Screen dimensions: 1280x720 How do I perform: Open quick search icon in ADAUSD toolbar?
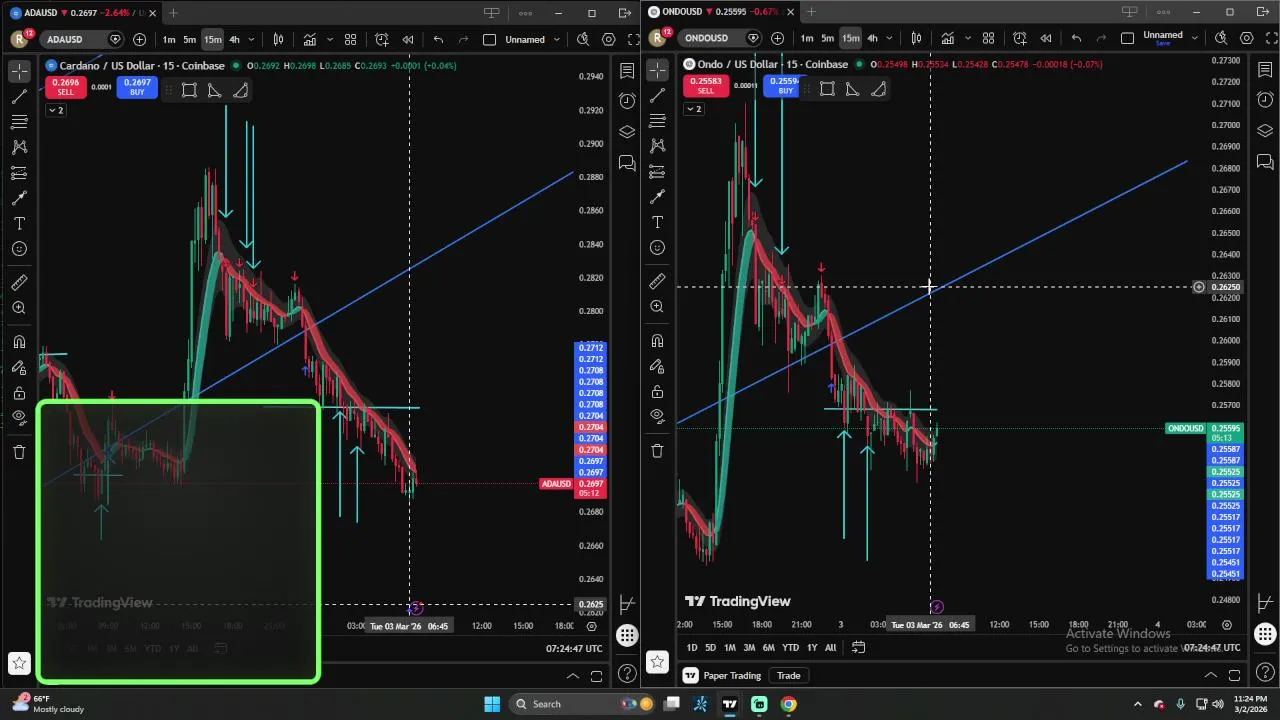click(x=583, y=39)
